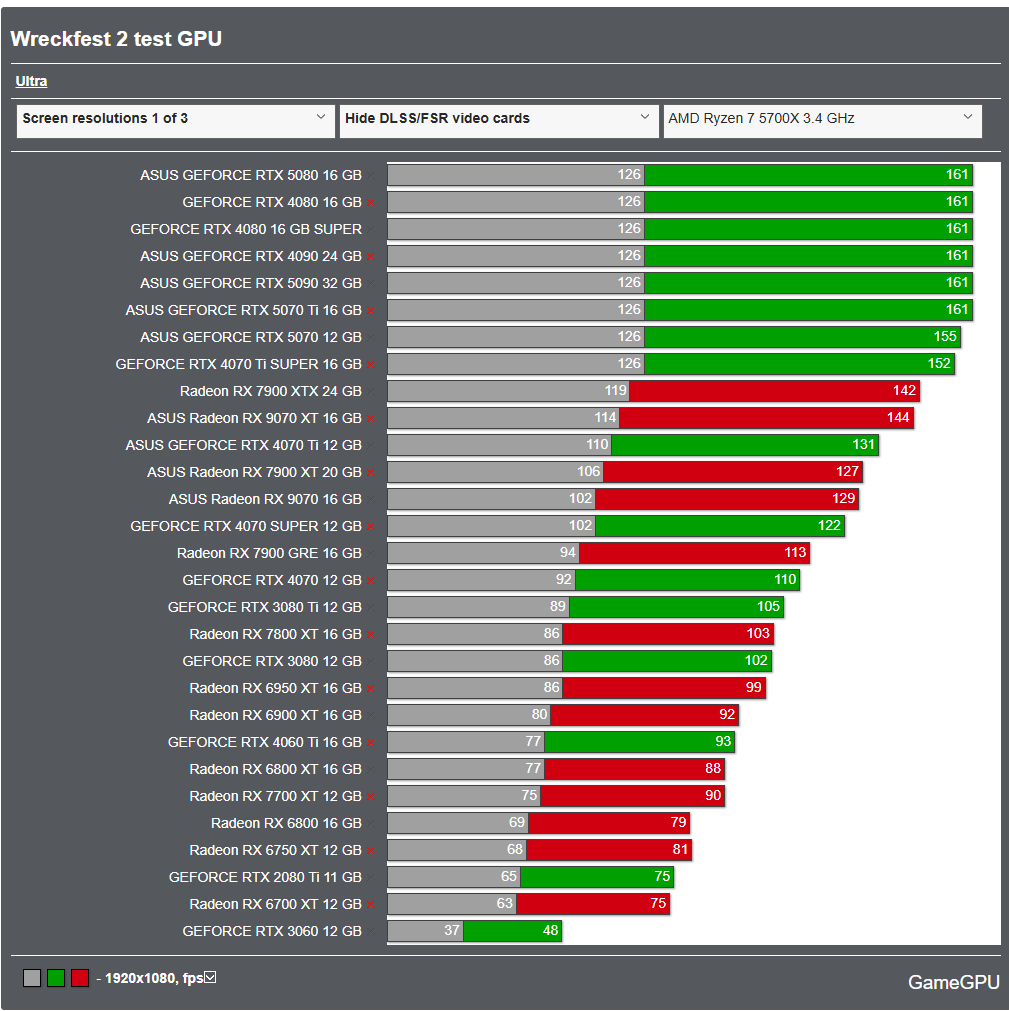Click the 48 value on RTX 3060 bar
1009x1011 pixels.
[551, 930]
